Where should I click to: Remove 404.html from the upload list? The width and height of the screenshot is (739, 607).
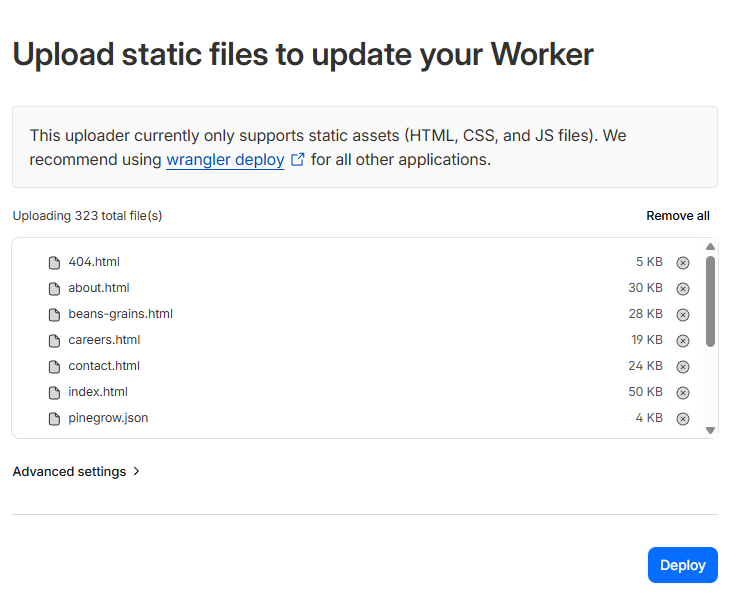pyautogui.click(x=683, y=263)
